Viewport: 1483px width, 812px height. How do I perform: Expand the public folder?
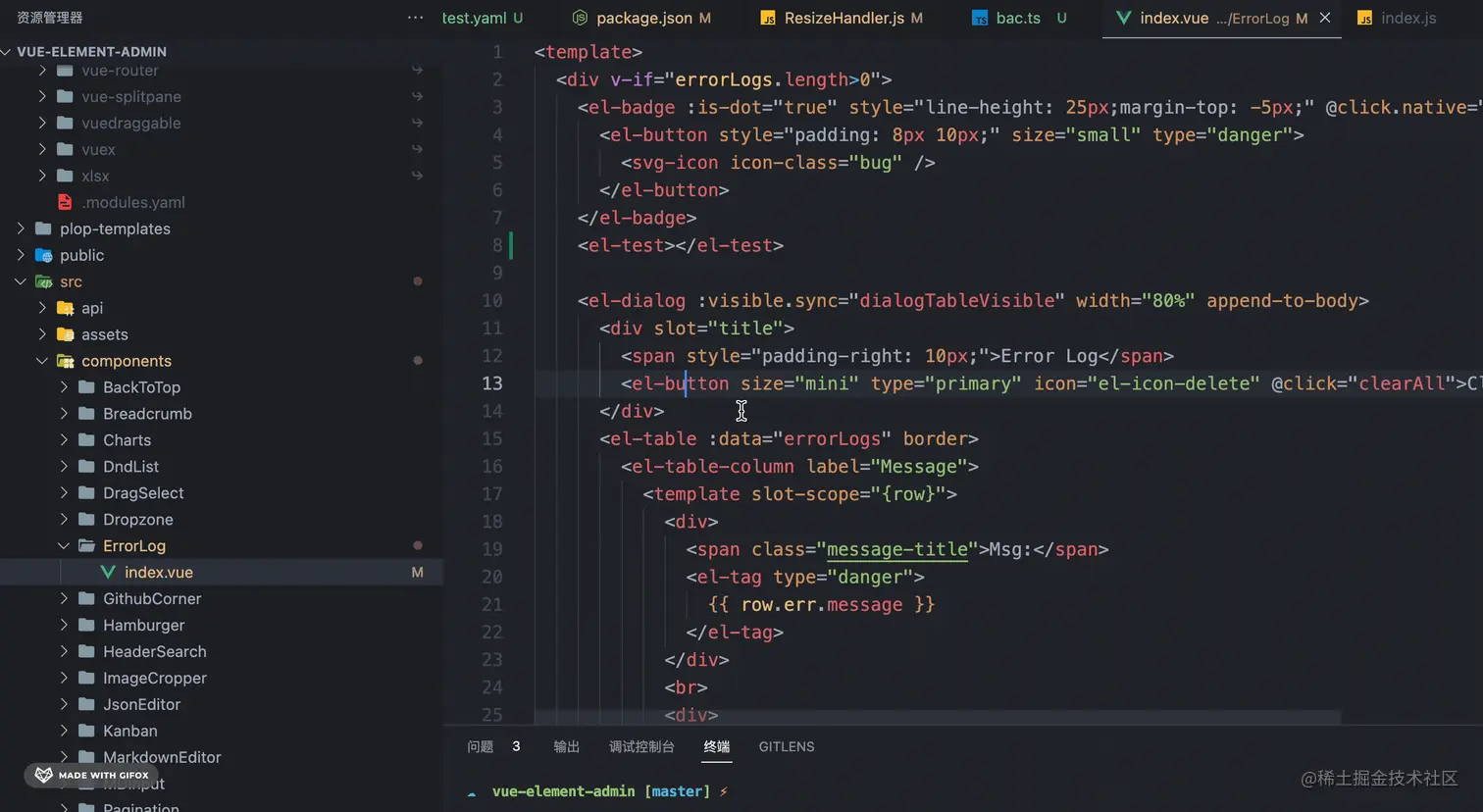pos(21,255)
